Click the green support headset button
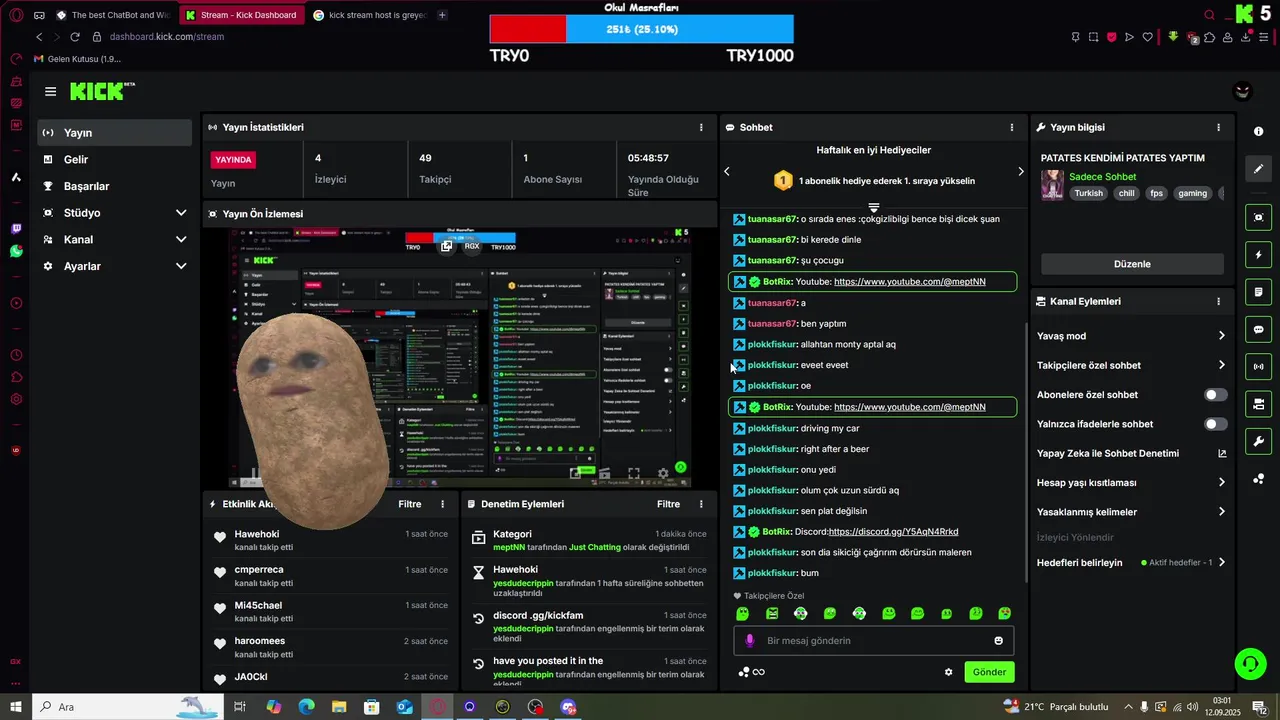 click(1249, 663)
